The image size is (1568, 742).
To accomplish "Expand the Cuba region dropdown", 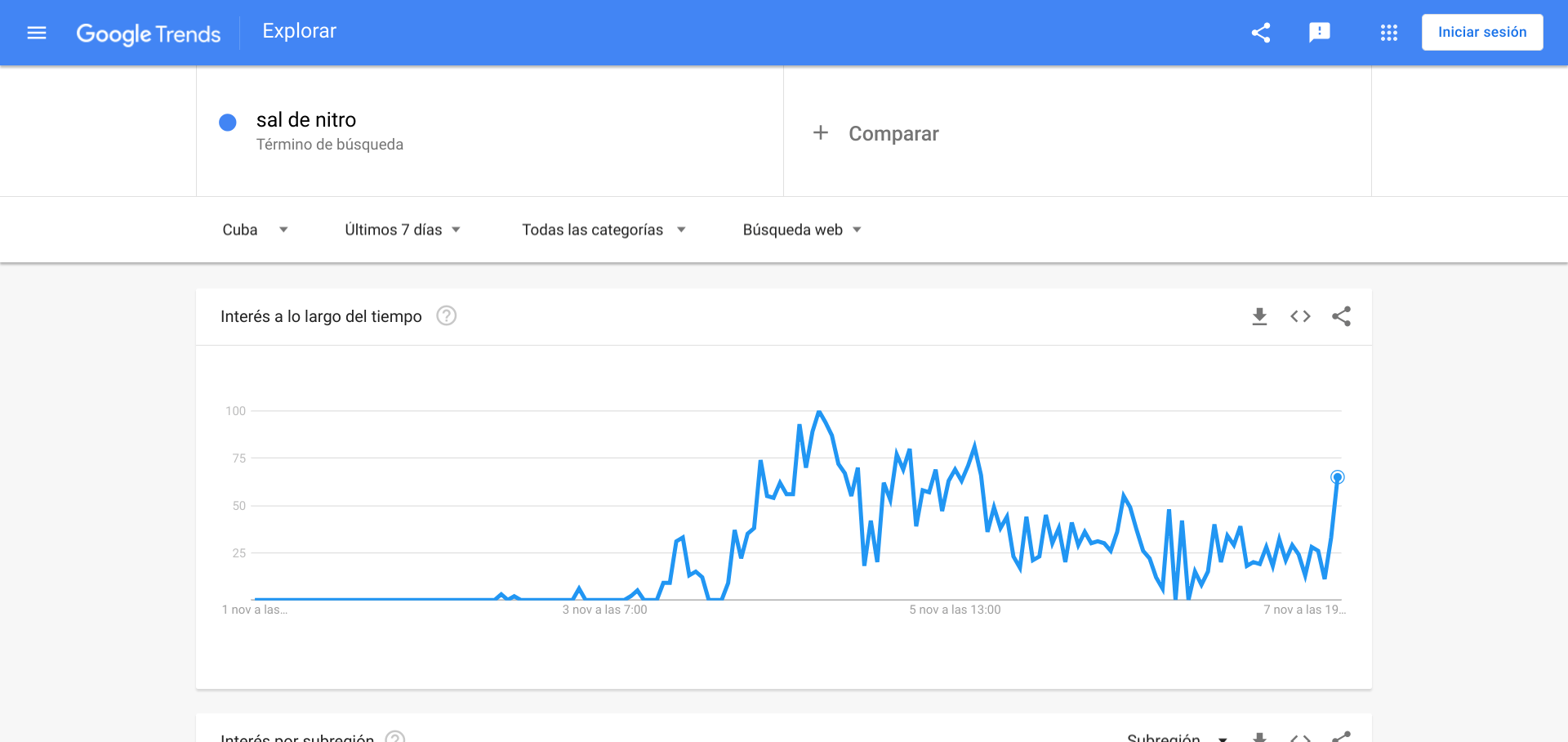I will pyautogui.click(x=255, y=230).
